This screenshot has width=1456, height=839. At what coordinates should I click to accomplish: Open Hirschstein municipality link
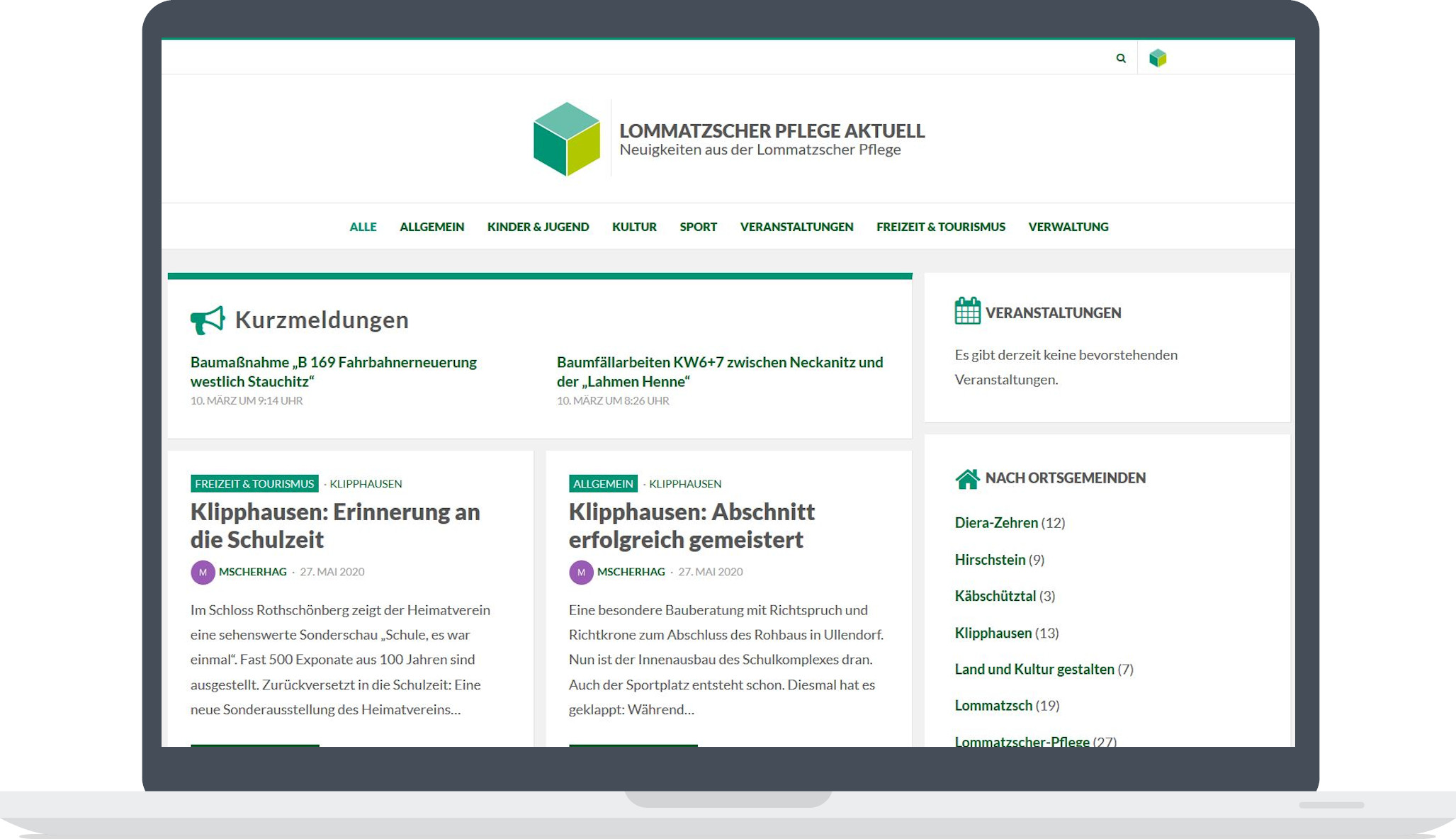[x=990, y=560]
